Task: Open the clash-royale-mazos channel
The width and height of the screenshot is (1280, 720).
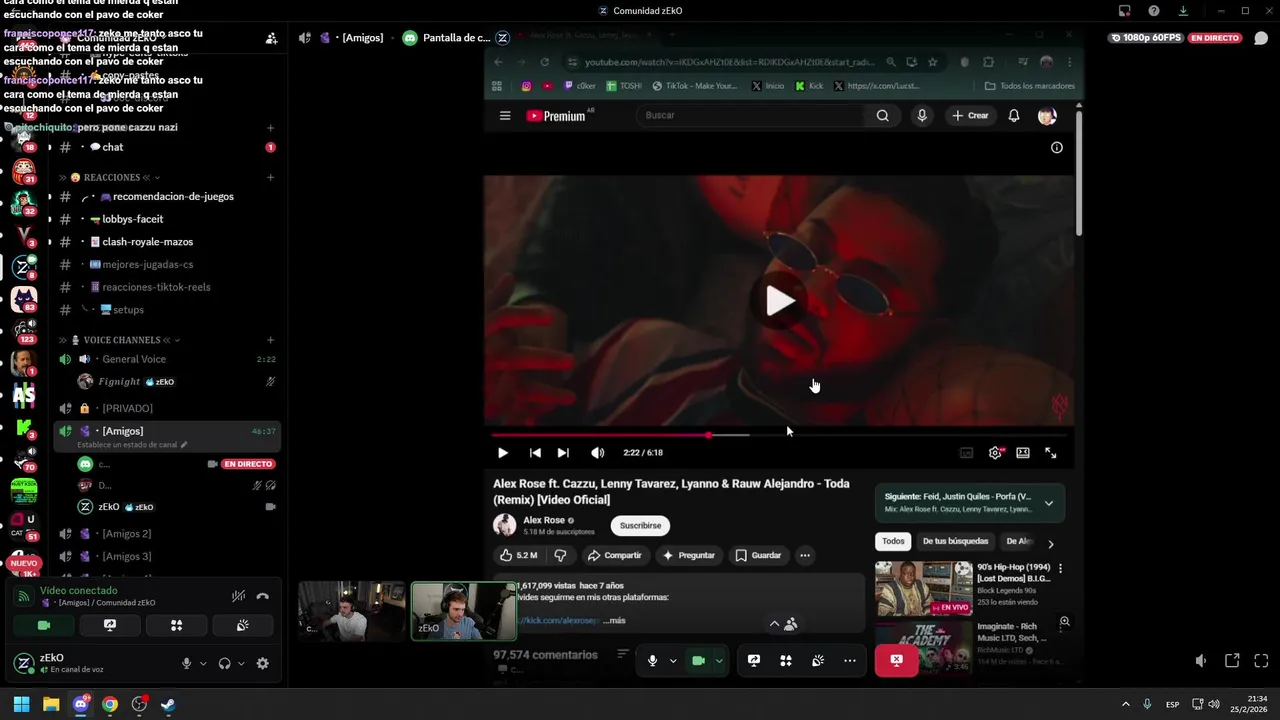Action: click(165, 242)
